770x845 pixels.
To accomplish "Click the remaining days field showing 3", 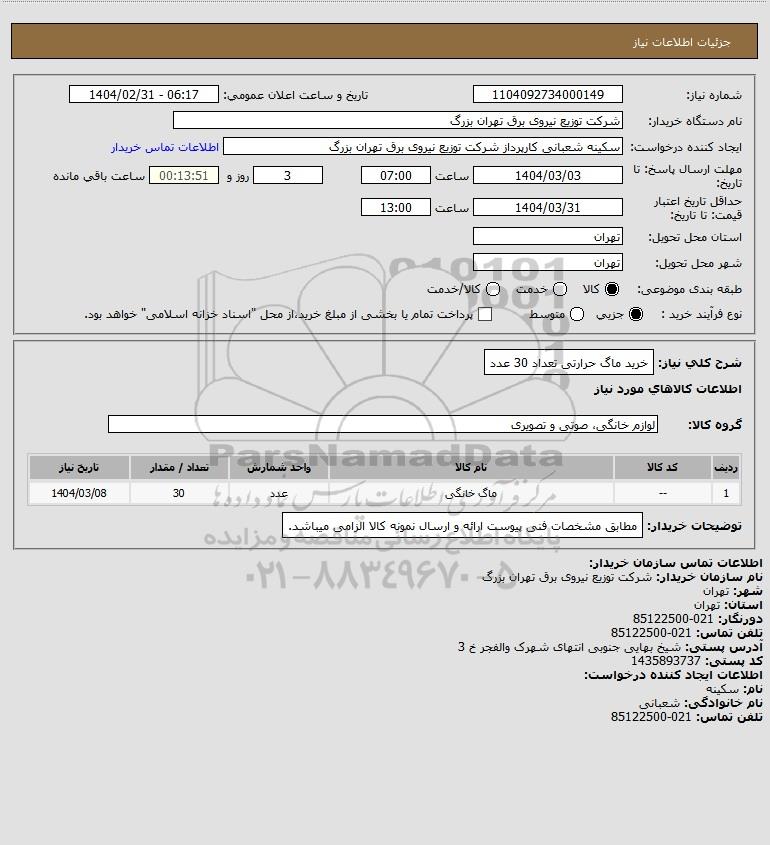I will pyautogui.click(x=288, y=175).
